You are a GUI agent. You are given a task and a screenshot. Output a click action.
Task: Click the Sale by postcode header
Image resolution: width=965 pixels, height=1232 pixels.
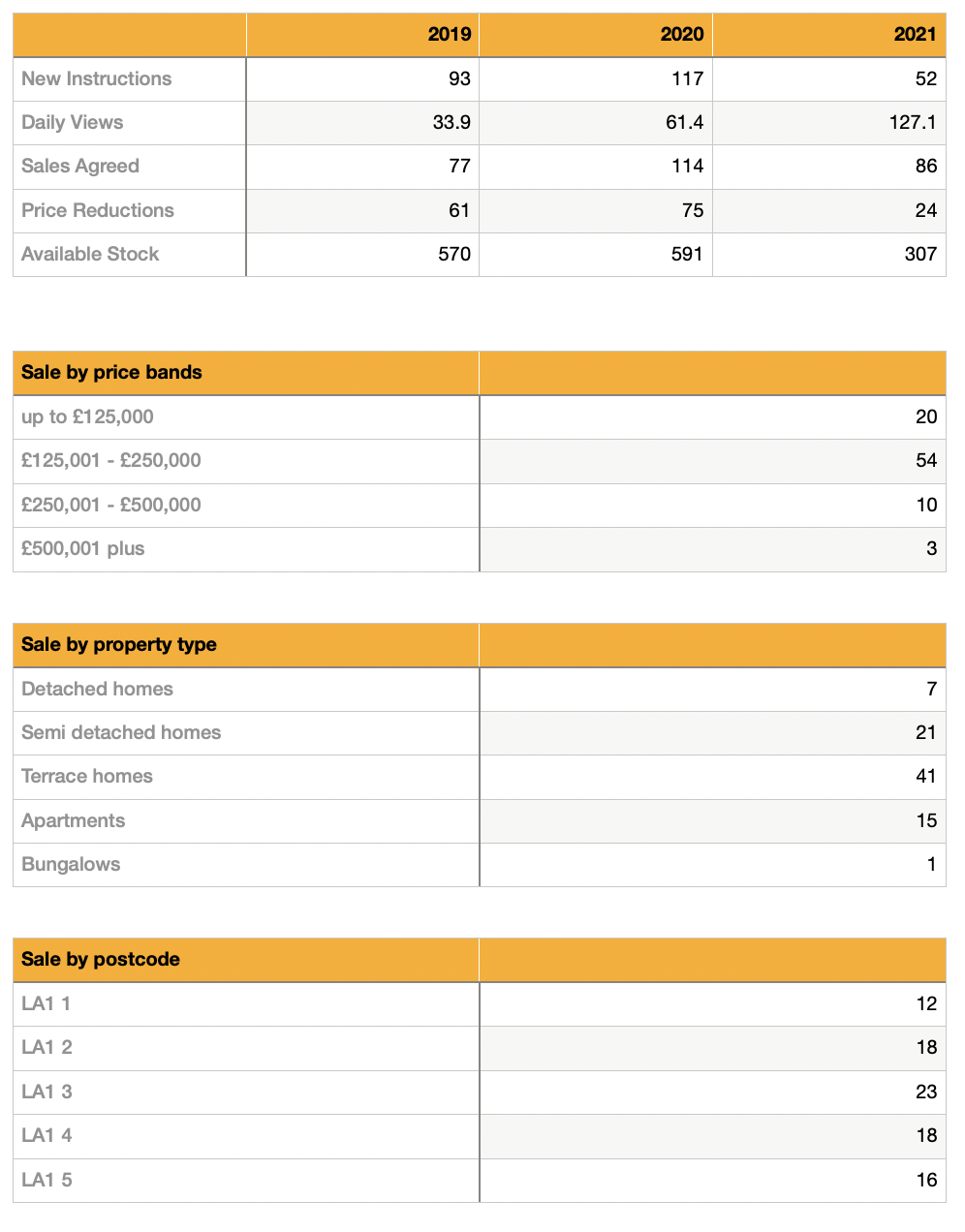pyautogui.click(x=101, y=960)
